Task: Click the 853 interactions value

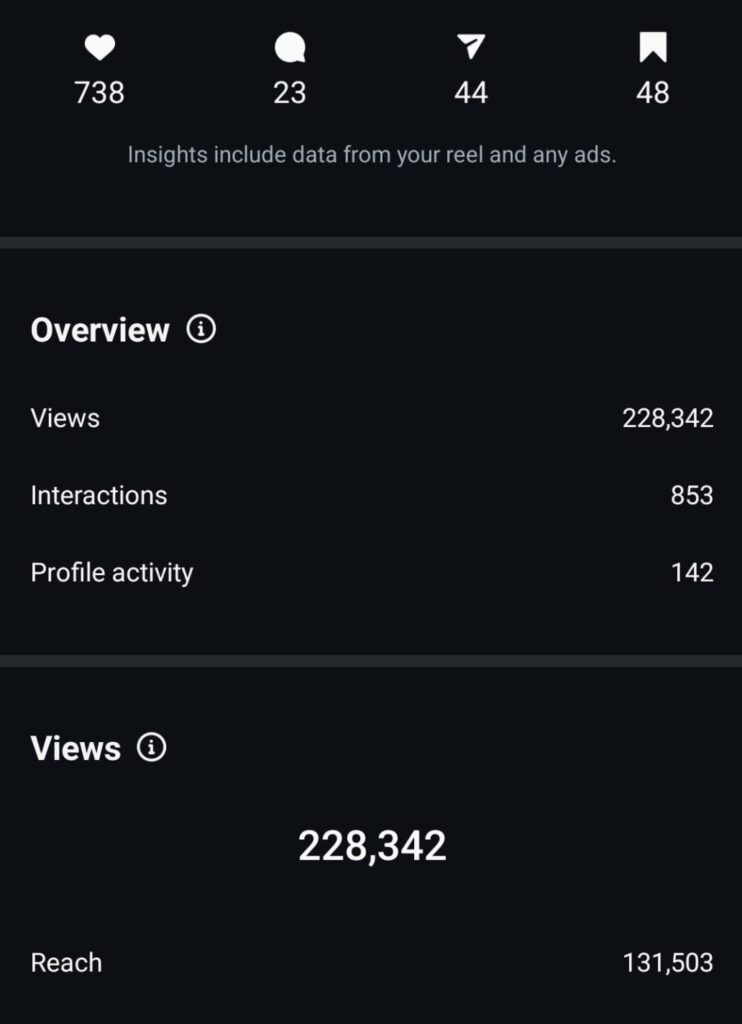Action: point(691,495)
